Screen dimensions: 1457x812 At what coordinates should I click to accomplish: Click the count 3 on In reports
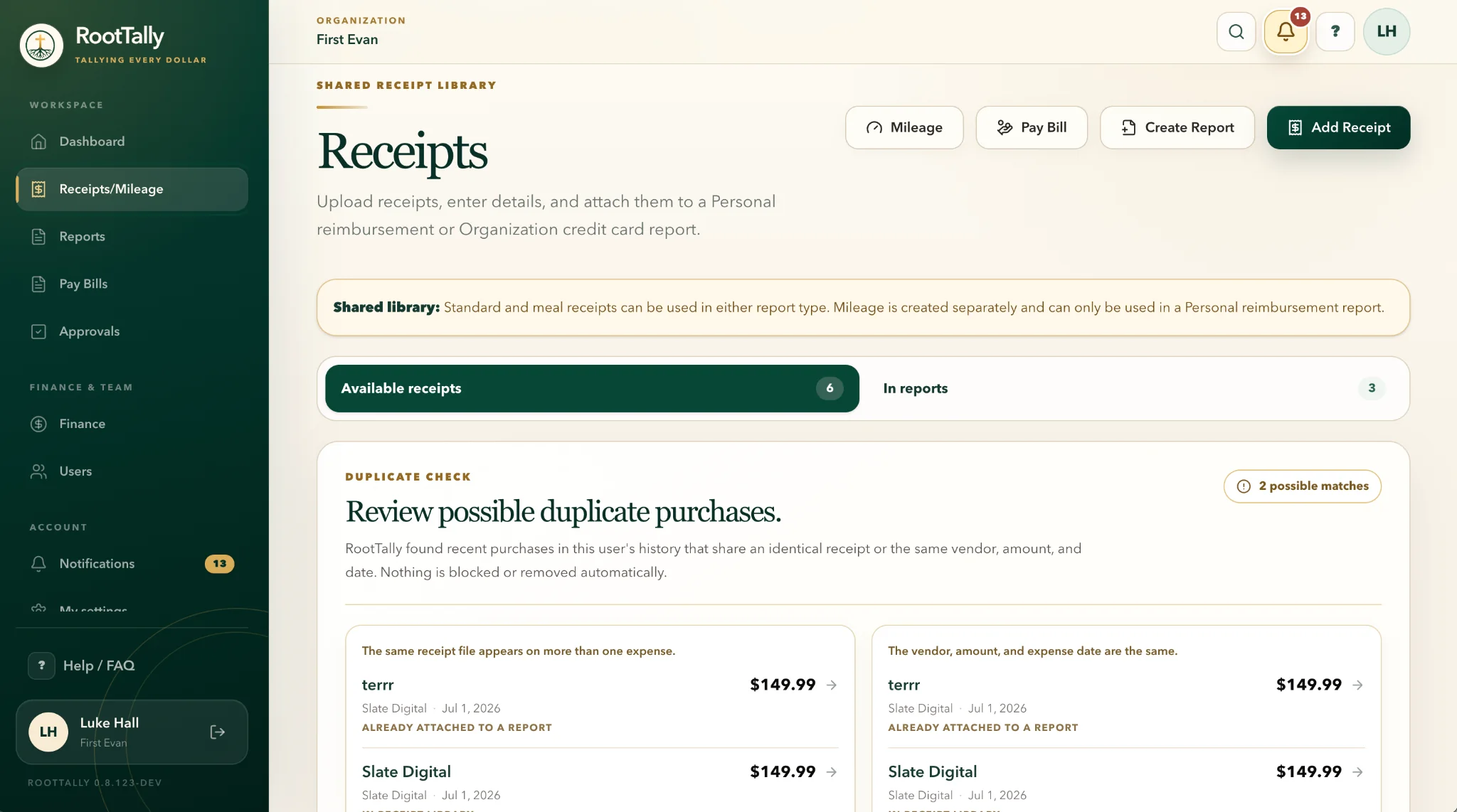tap(1372, 389)
